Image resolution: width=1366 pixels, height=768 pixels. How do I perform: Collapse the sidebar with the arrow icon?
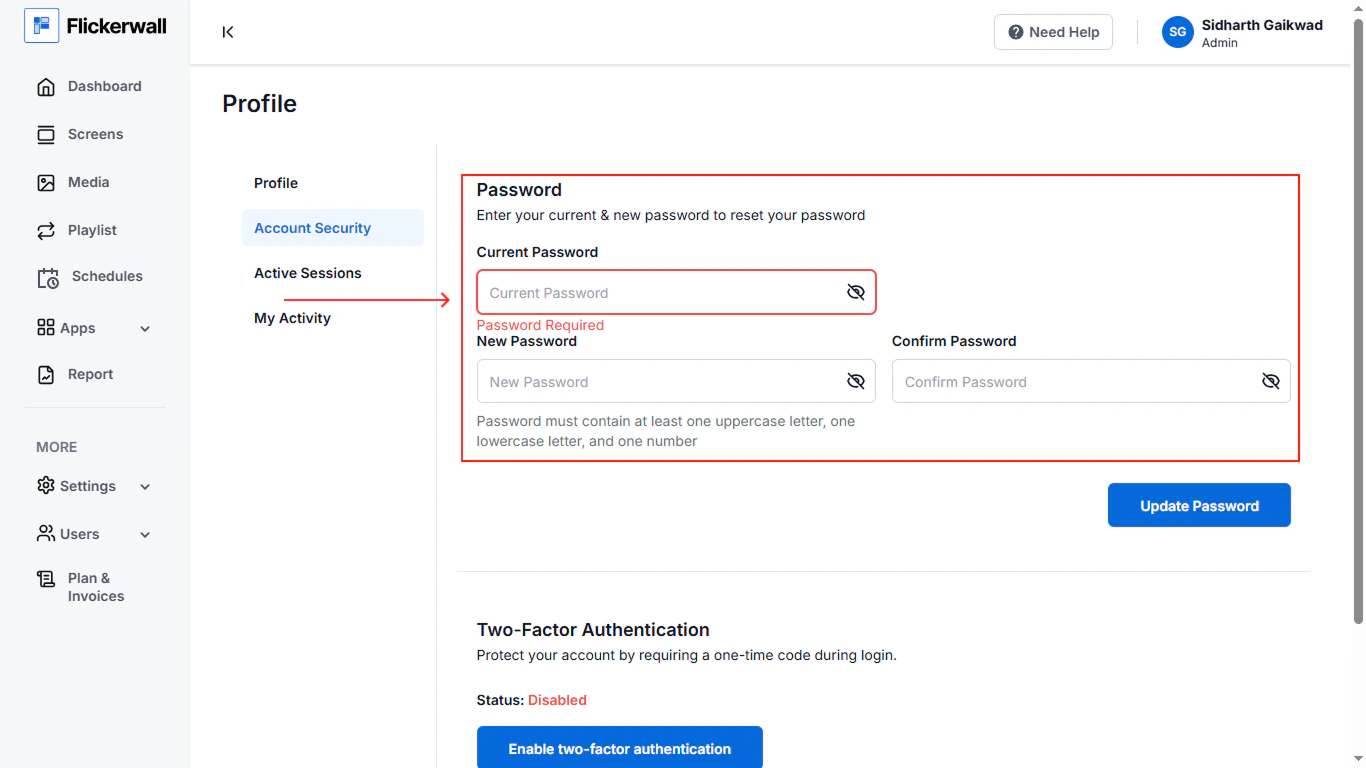click(228, 32)
